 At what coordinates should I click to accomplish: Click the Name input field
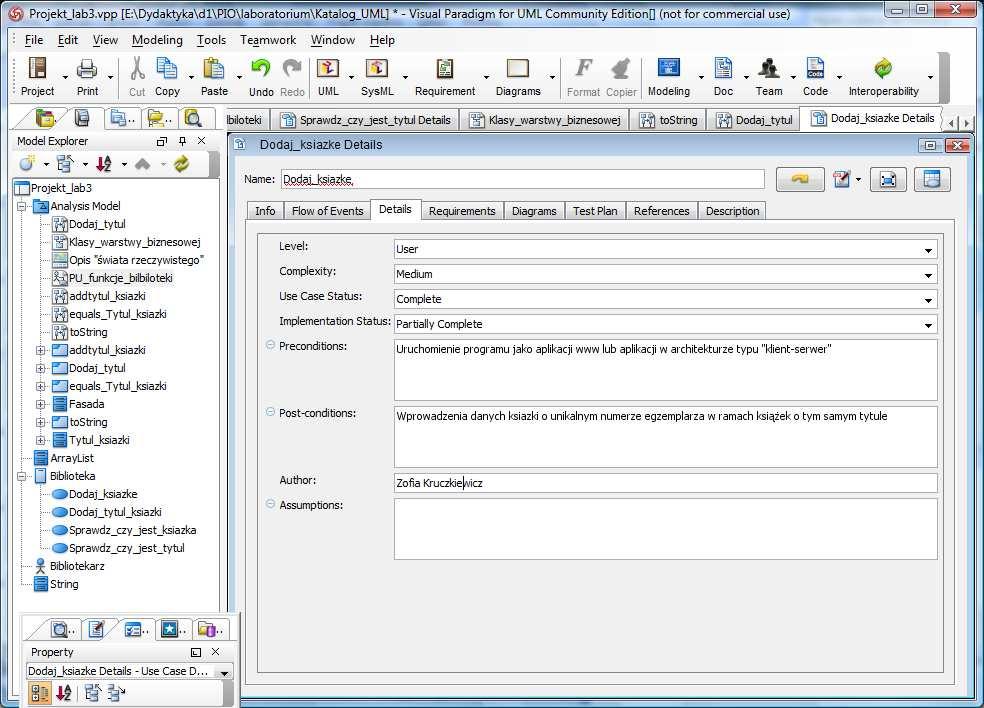coord(523,179)
